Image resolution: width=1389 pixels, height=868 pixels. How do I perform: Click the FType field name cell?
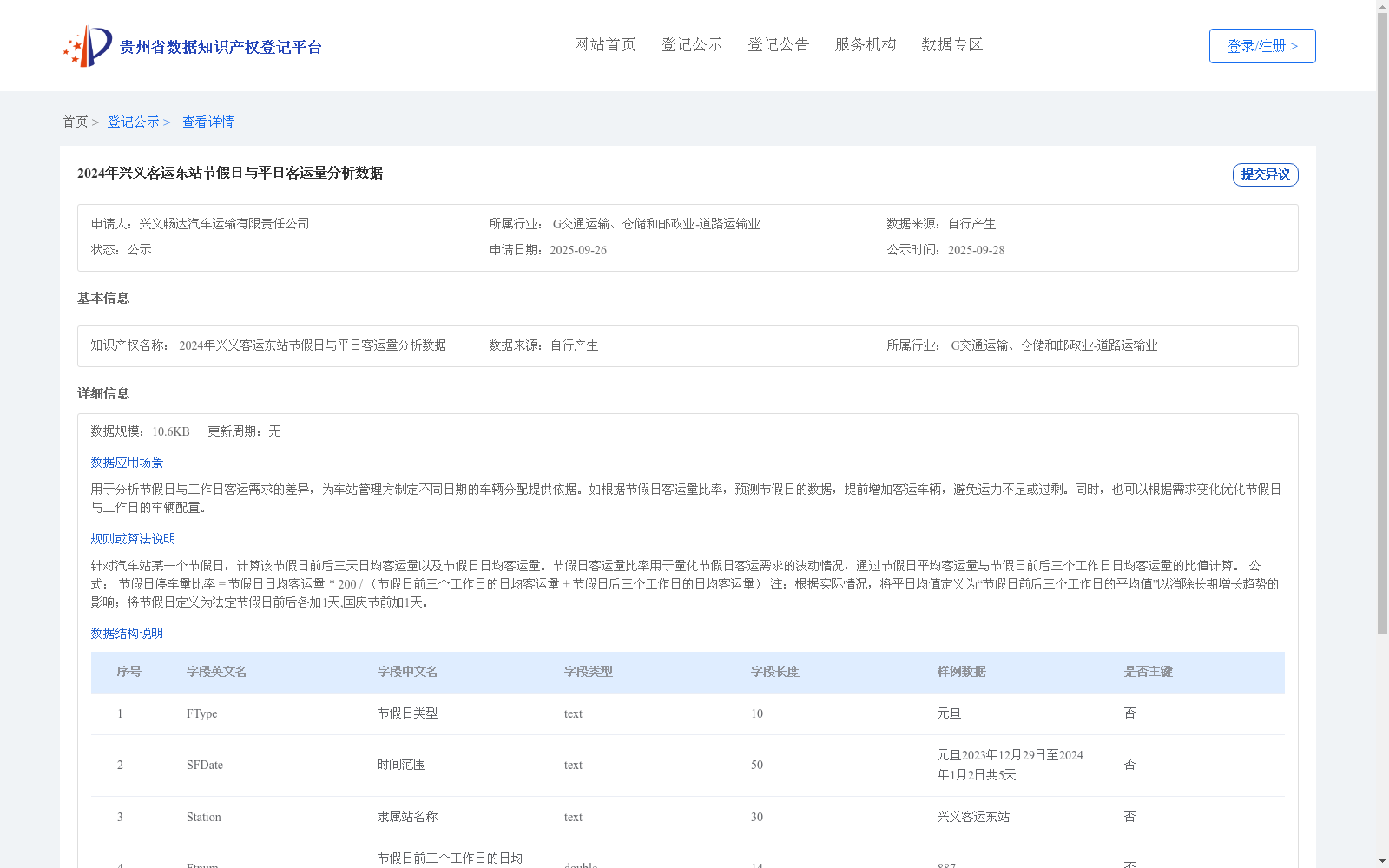click(202, 714)
